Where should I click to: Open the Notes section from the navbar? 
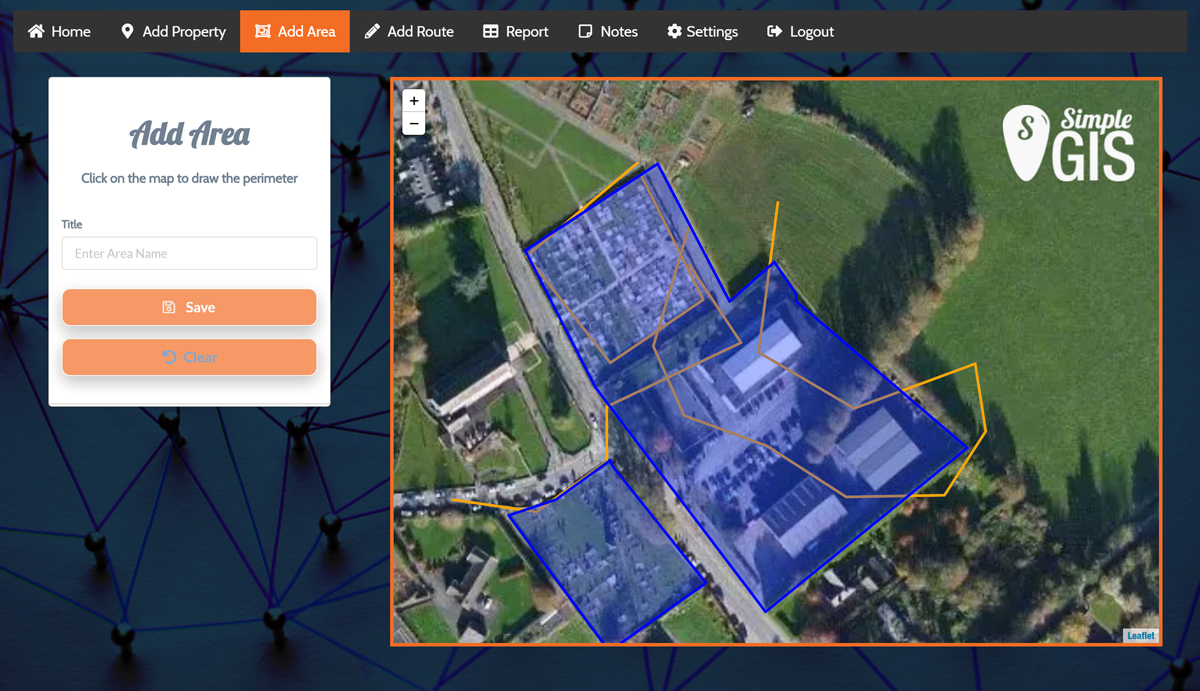(607, 31)
